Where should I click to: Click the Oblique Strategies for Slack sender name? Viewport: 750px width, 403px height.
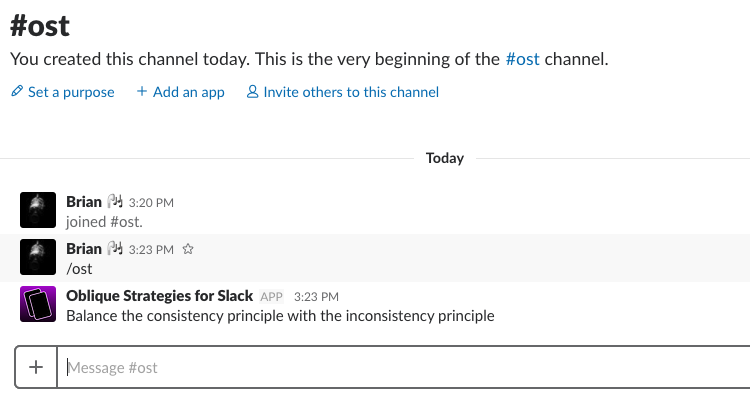159,296
